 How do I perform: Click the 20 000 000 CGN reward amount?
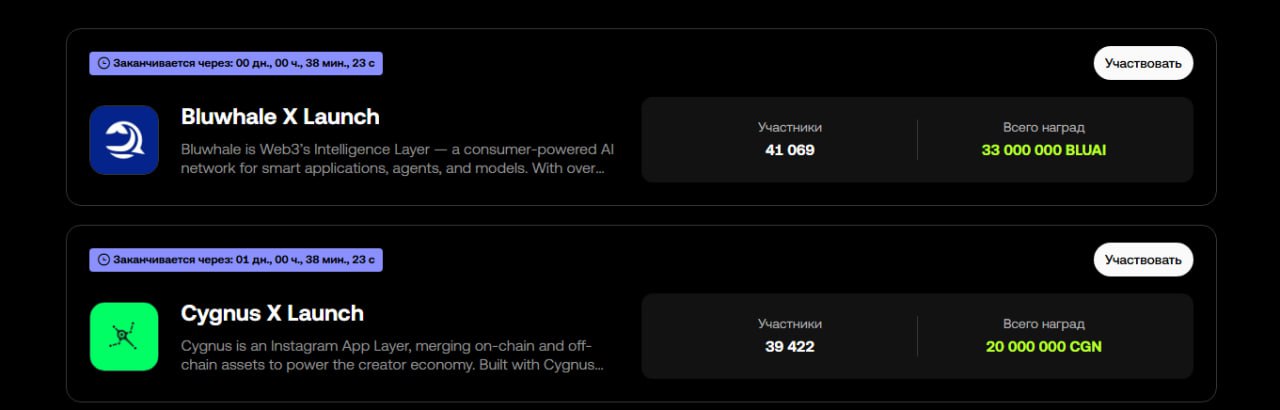coord(1044,347)
